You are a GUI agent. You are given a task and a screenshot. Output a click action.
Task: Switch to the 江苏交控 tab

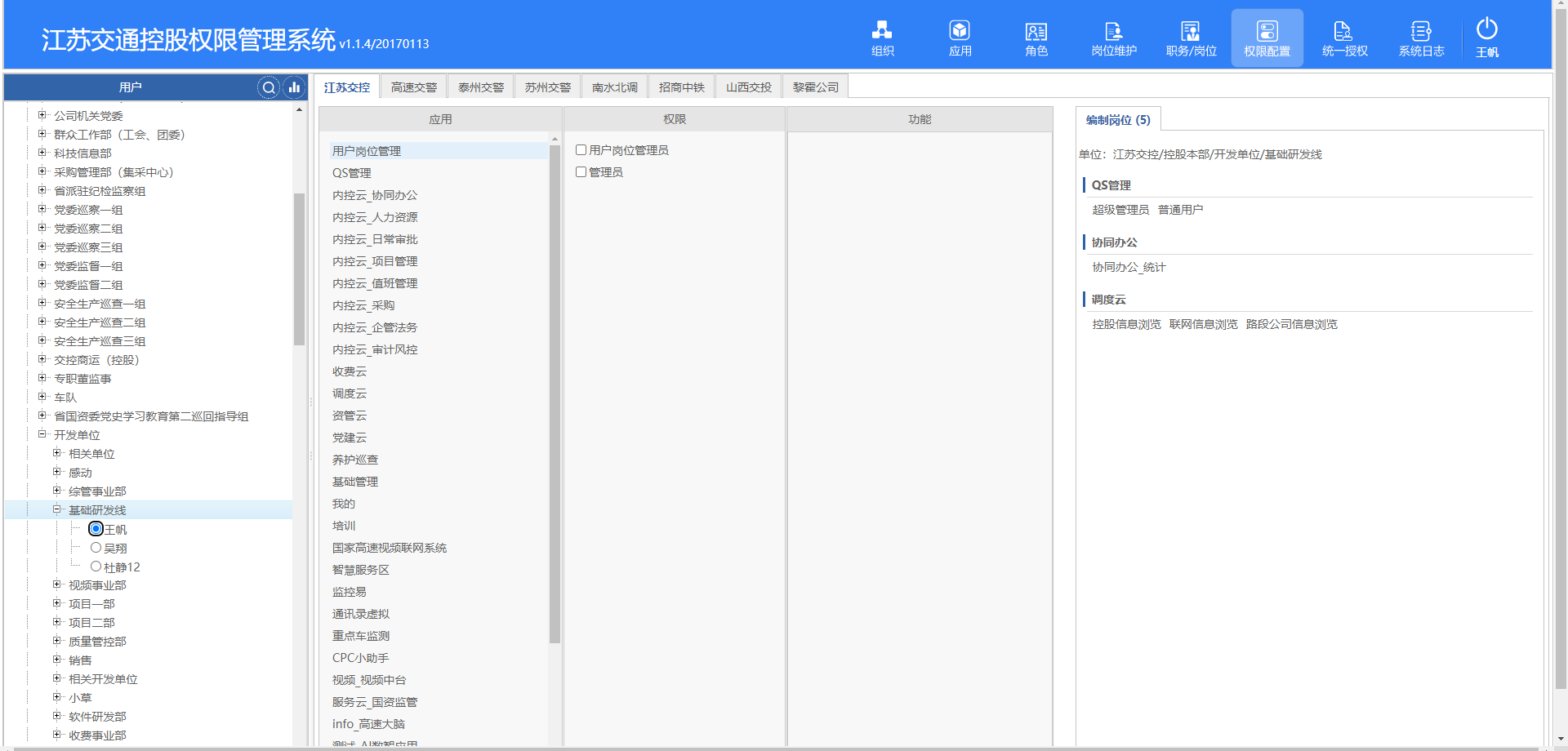(x=347, y=87)
